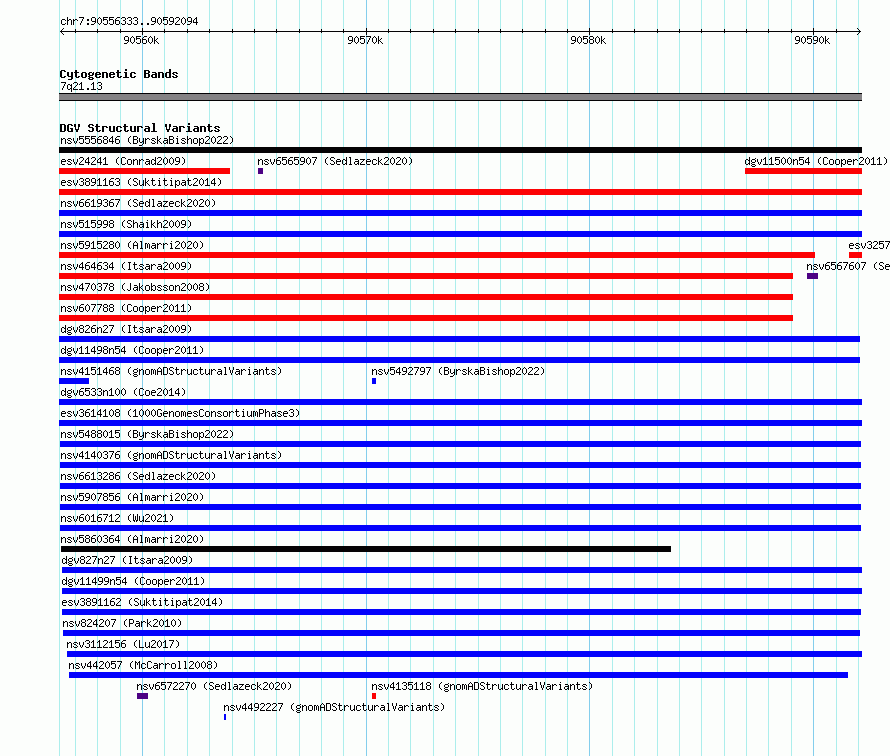Open esv3891163 (Suktitipat2014) label

141,182
